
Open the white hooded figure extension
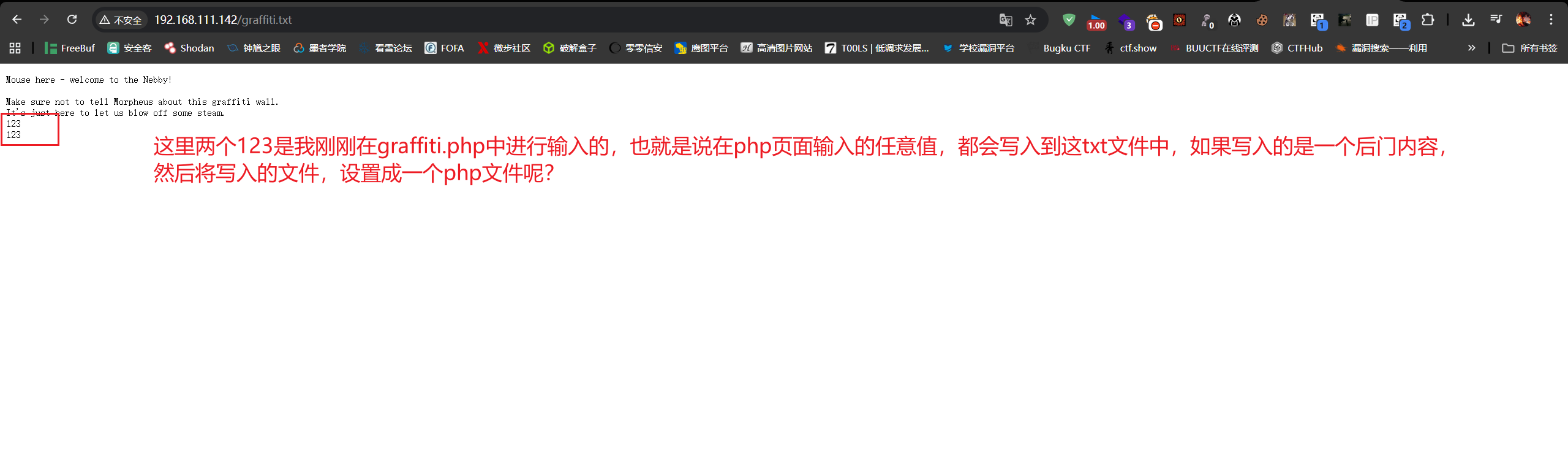click(1234, 20)
